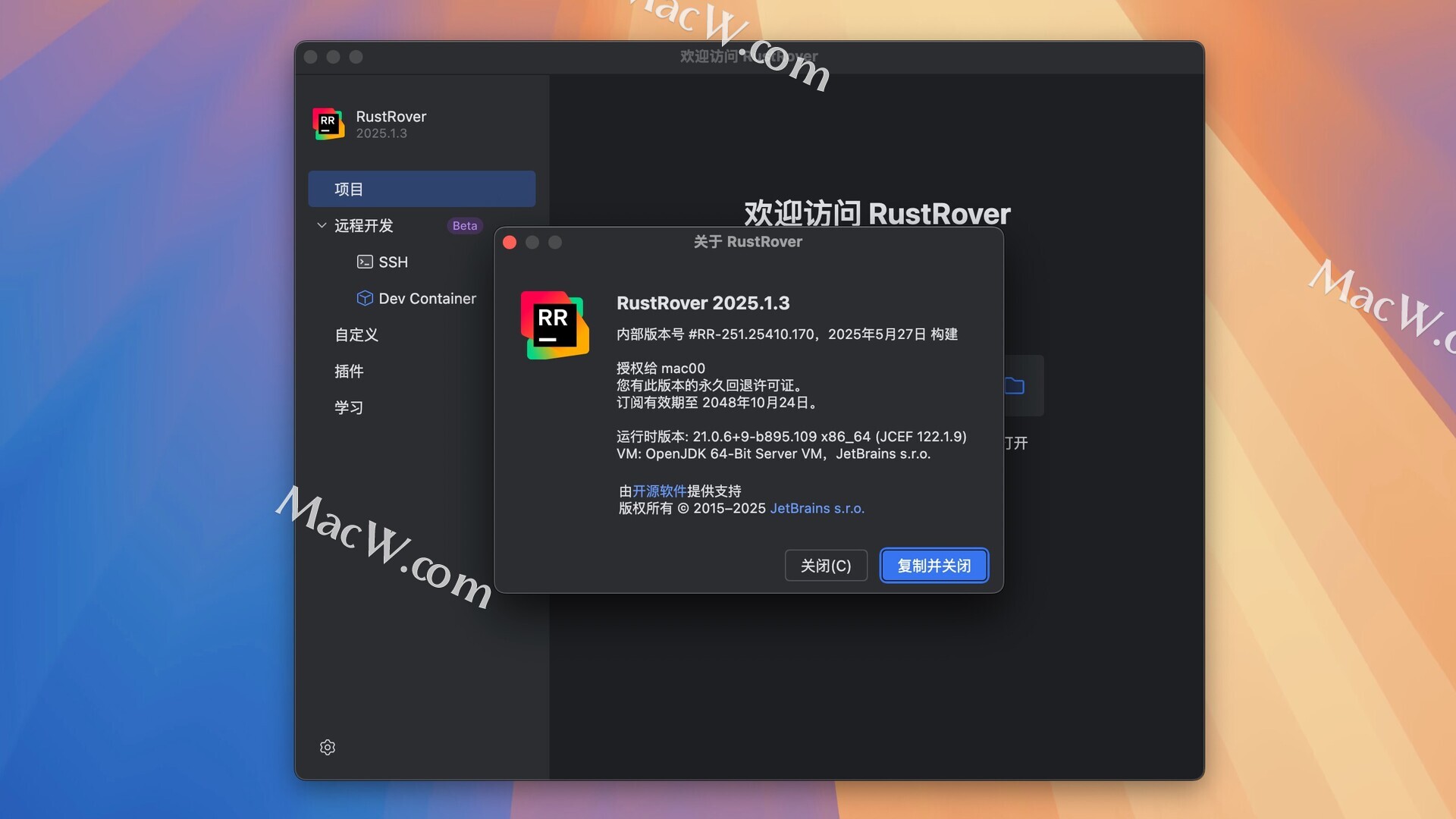Collapse the 远程开发 section chevron

(x=322, y=225)
